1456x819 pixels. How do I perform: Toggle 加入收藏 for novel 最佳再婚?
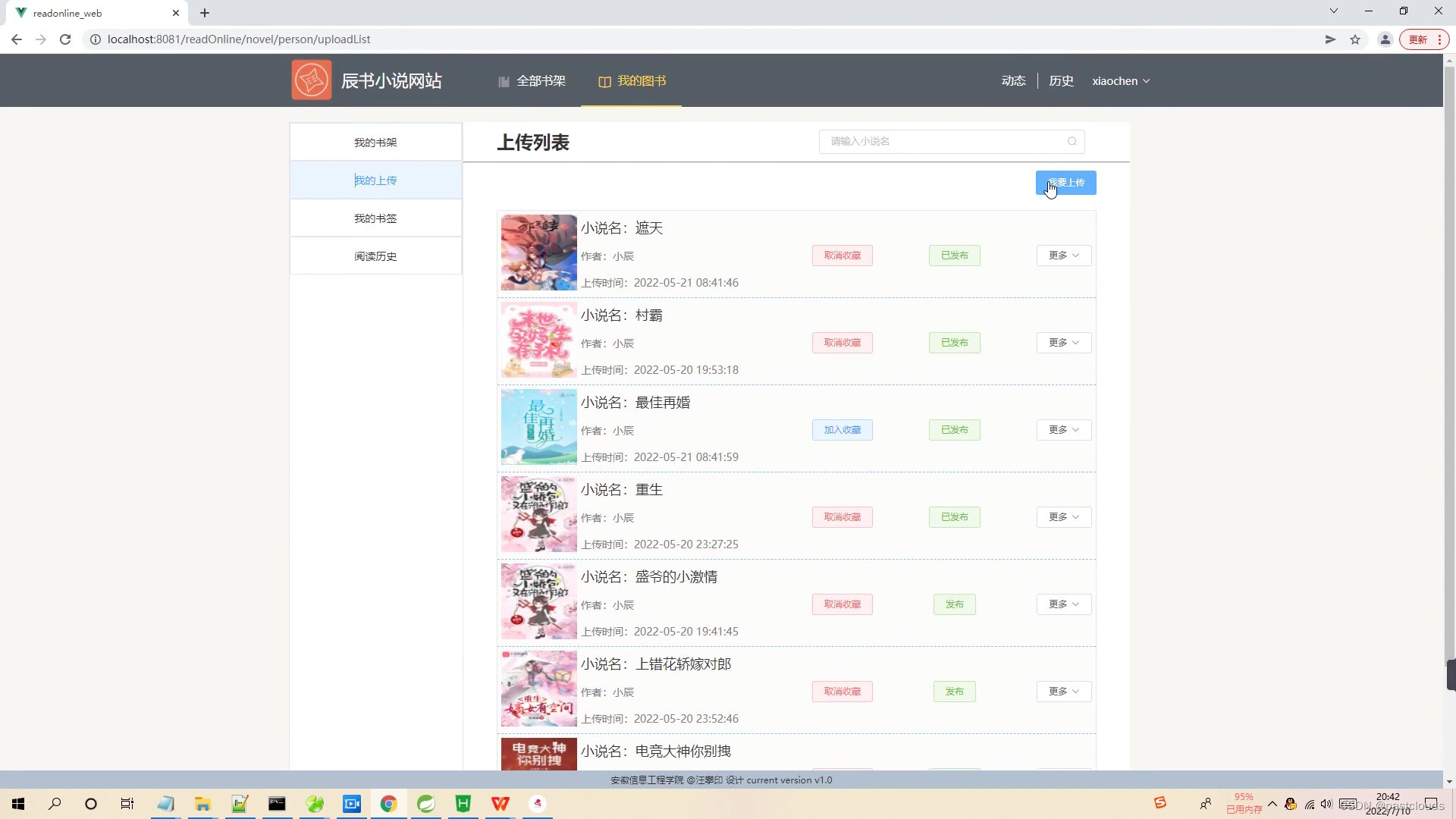(x=842, y=429)
